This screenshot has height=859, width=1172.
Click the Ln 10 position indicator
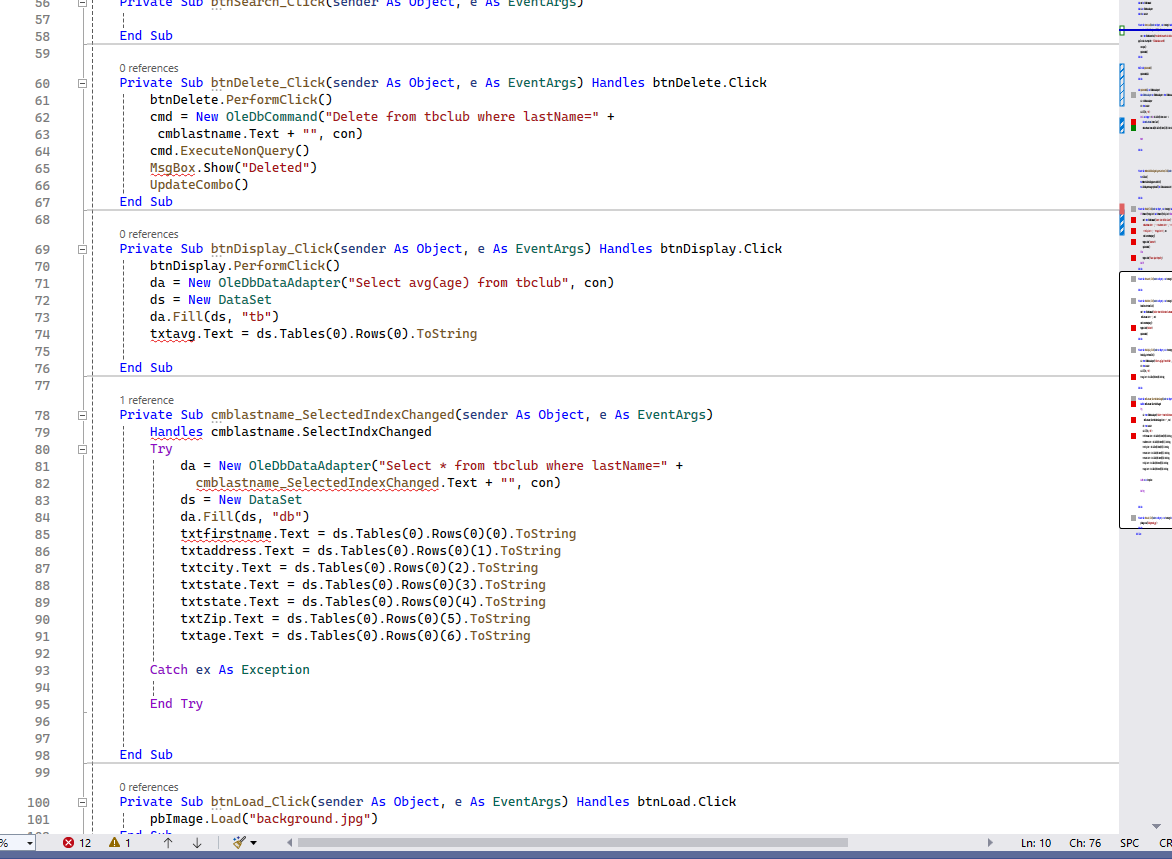pyautogui.click(x=1036, y=842)
